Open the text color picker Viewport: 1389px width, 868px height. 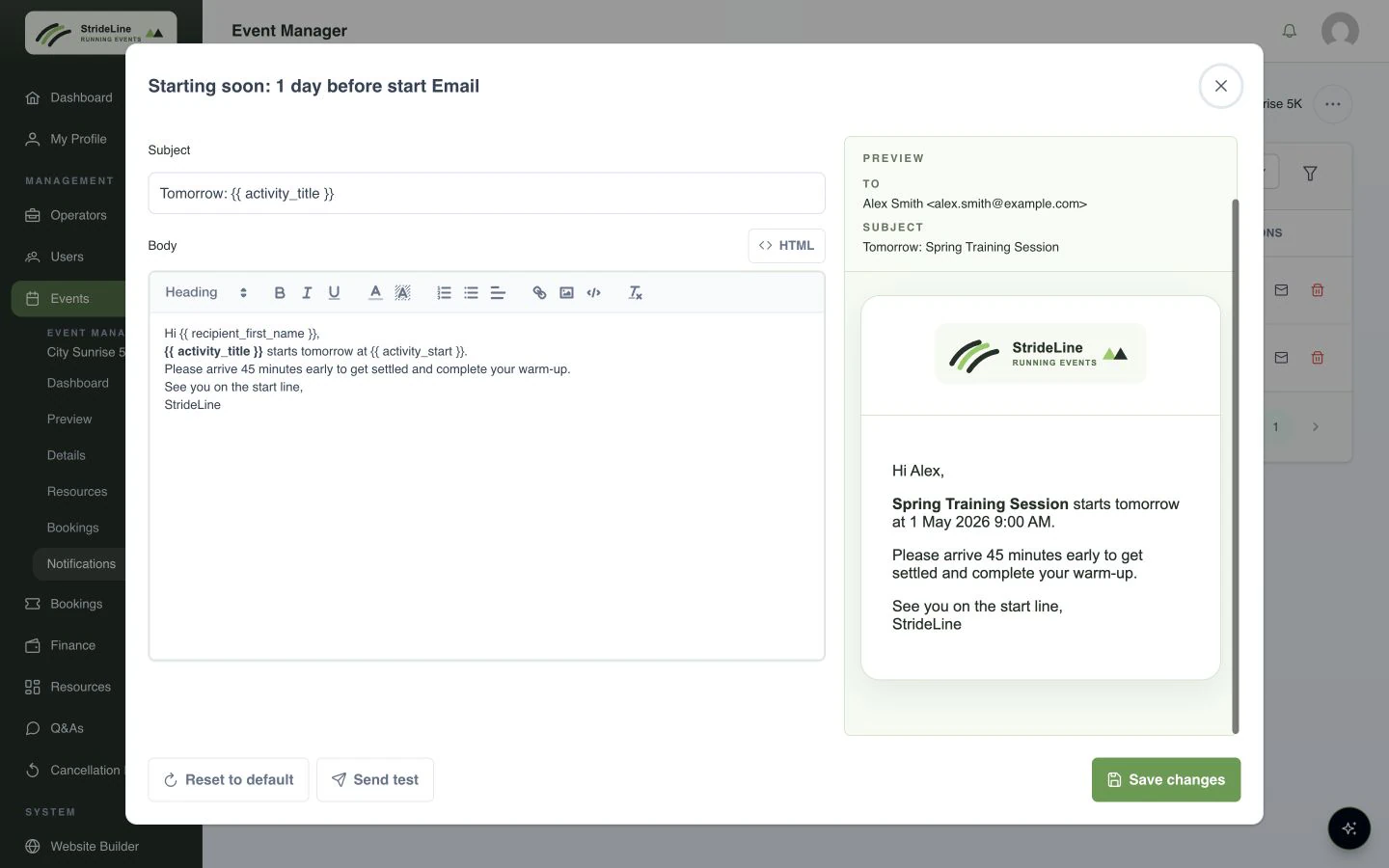click(x=375, y=292)
